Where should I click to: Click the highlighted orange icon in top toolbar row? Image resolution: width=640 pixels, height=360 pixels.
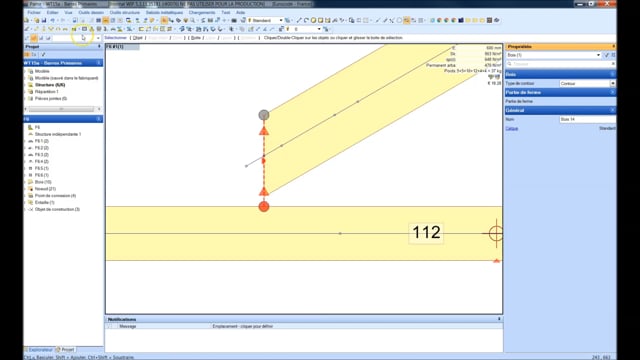pyautogui.click(x=105, y=20)
